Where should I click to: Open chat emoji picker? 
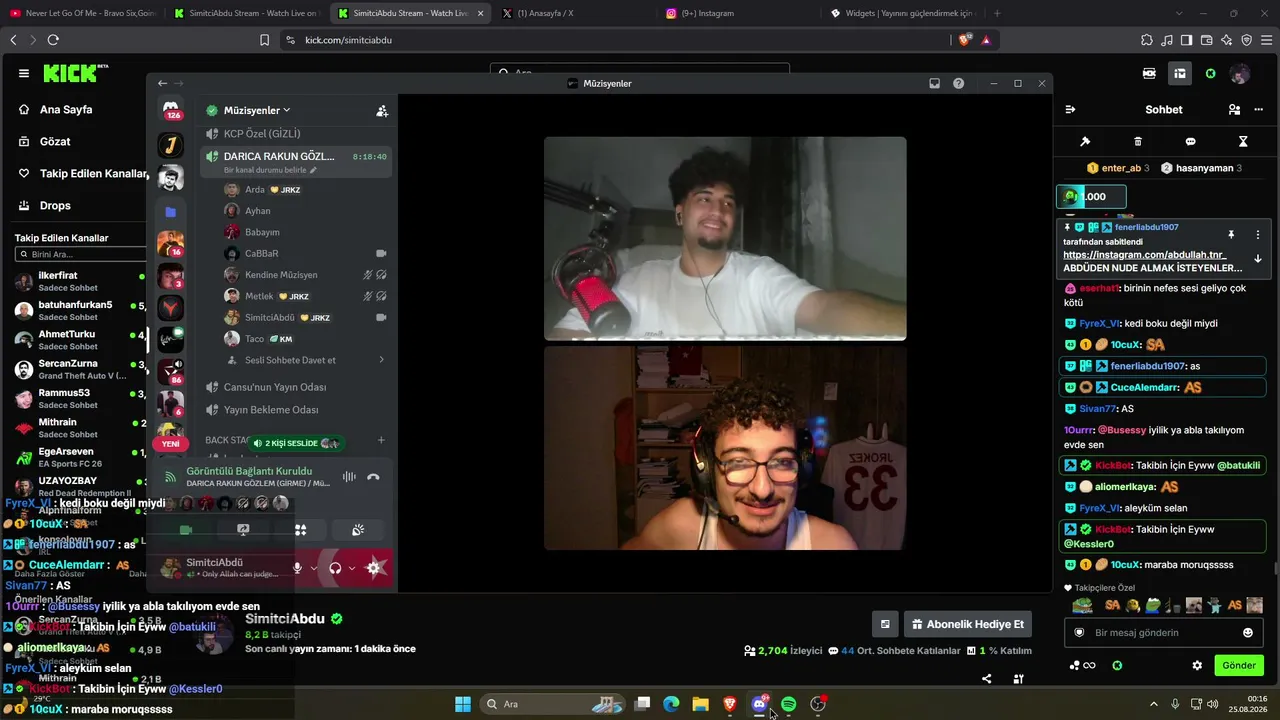coord(1248,633)
